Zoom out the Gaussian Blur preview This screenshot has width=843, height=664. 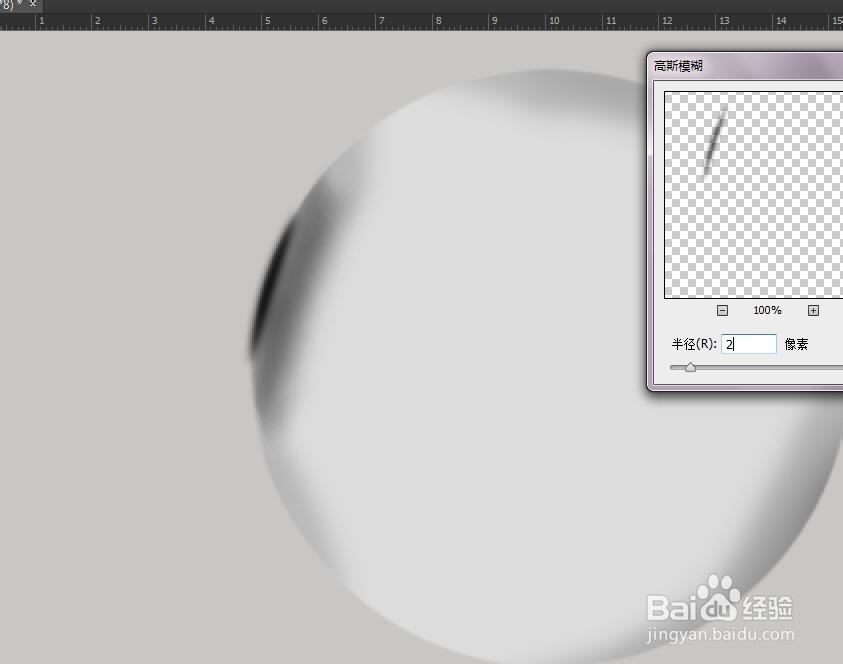tap(722, 310)
